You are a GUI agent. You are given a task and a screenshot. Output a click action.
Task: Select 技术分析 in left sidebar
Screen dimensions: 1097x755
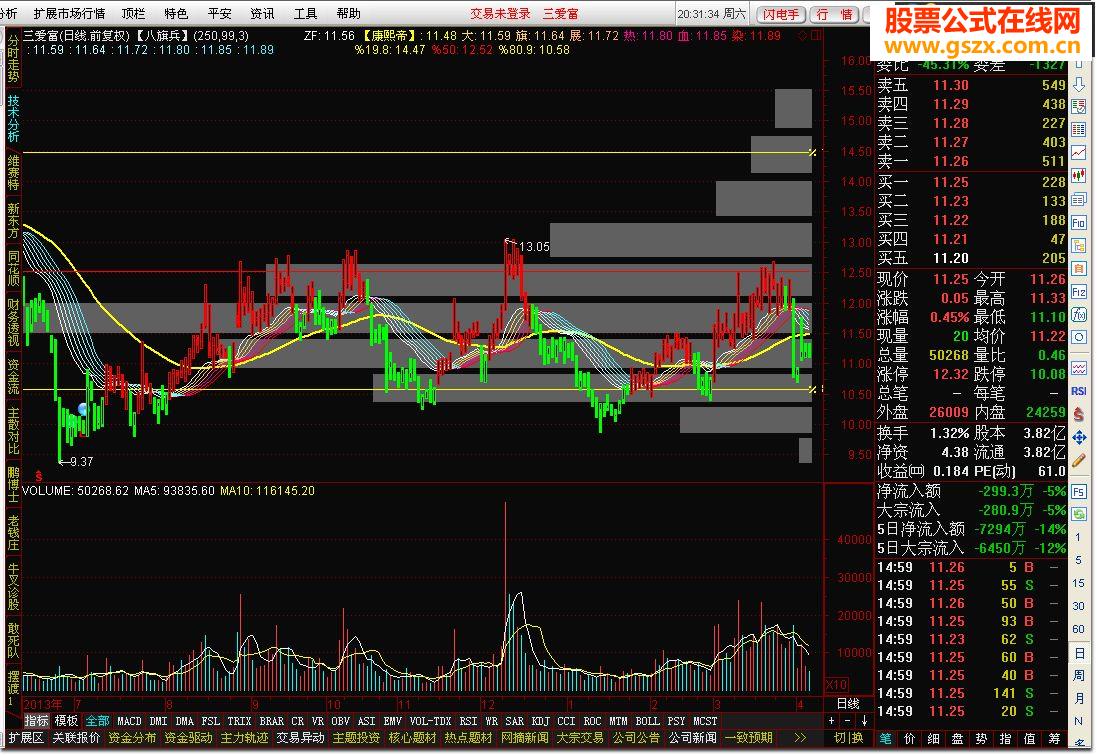point(13,118)
